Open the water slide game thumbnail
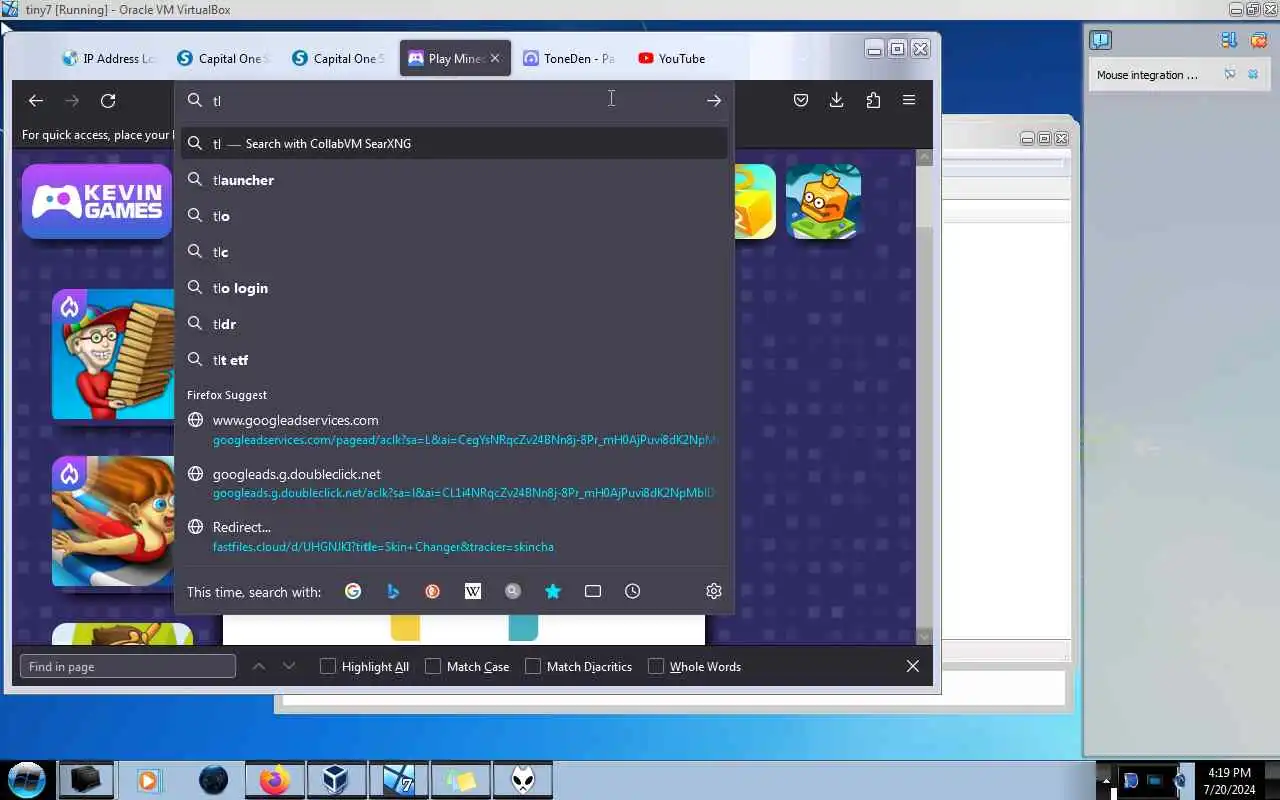Screen dimensions: 1280x800 tap(113, 521)
